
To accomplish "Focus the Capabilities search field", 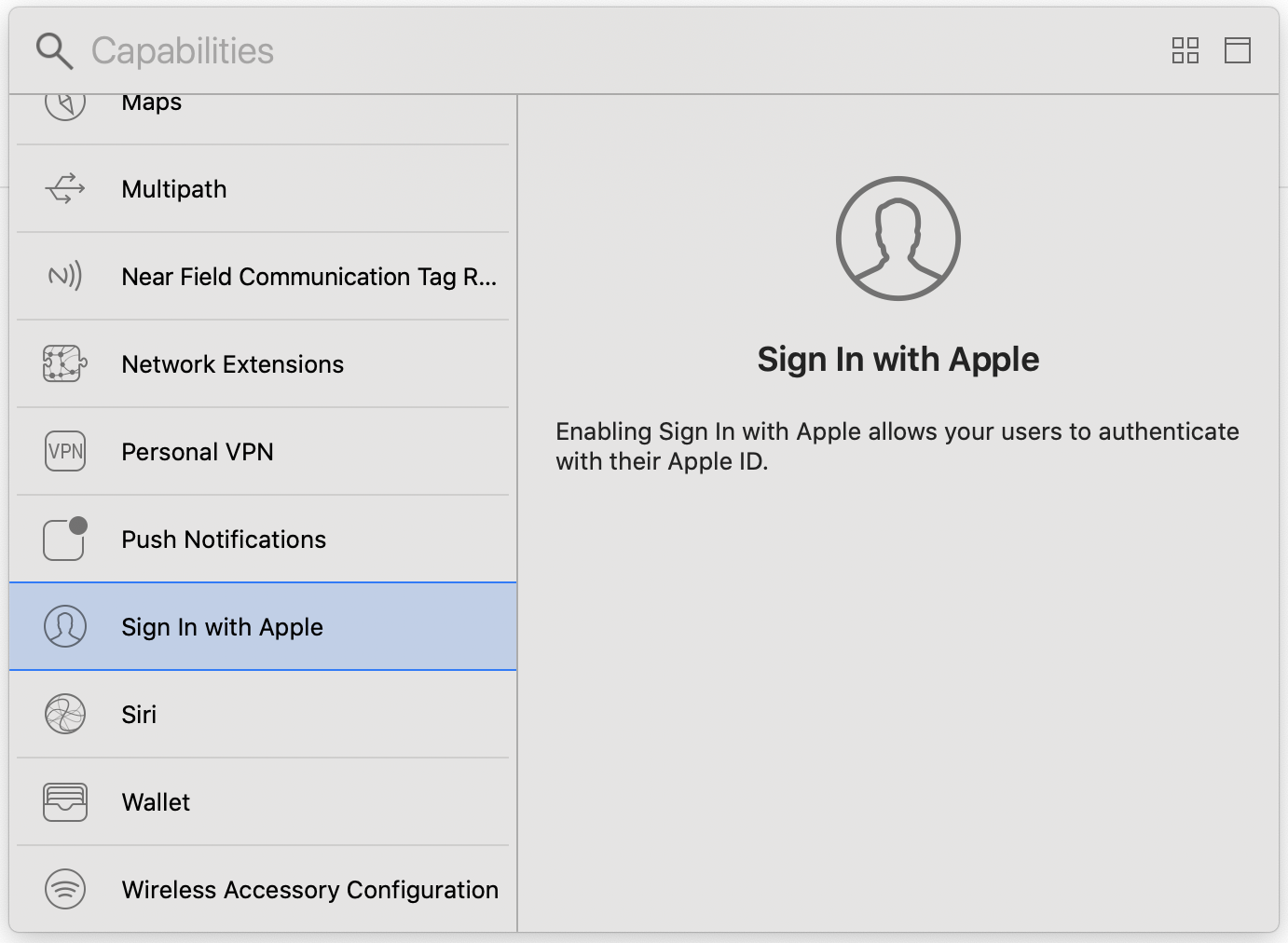I will 596,51.
